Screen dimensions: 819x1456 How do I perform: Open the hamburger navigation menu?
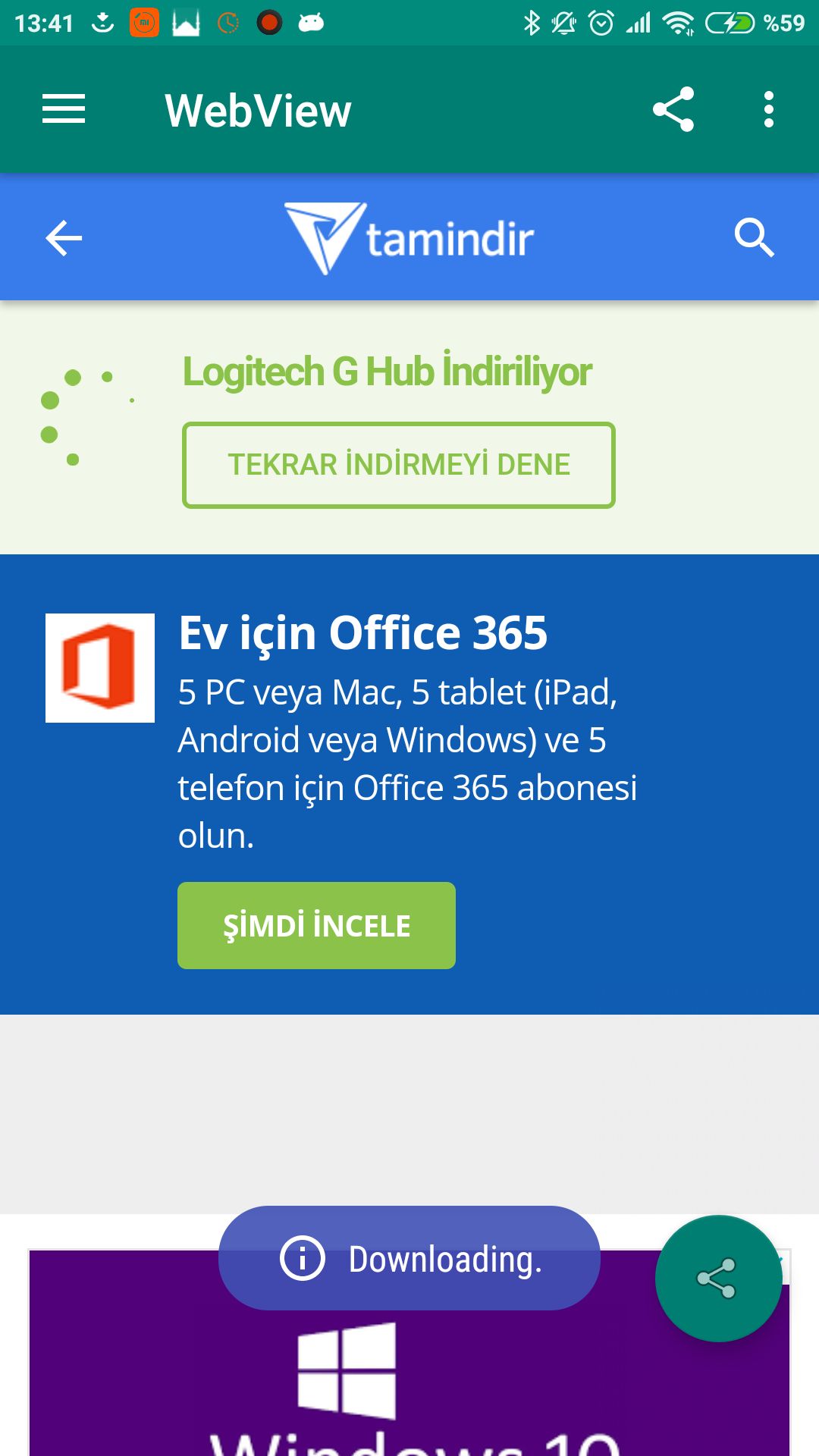(x=64, y=109)
